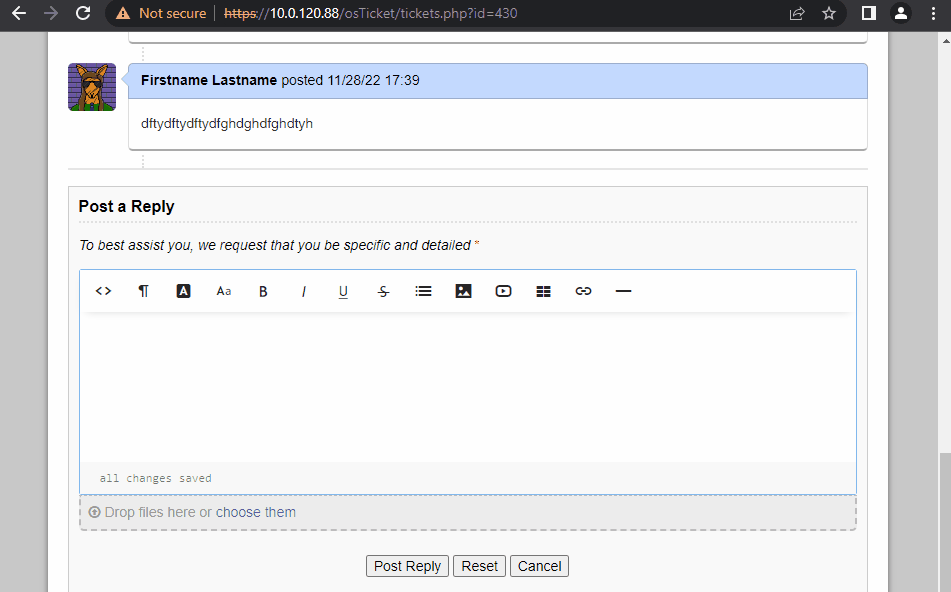Reload the tickets page
The image size is (951, 592).
click(82, 14)
